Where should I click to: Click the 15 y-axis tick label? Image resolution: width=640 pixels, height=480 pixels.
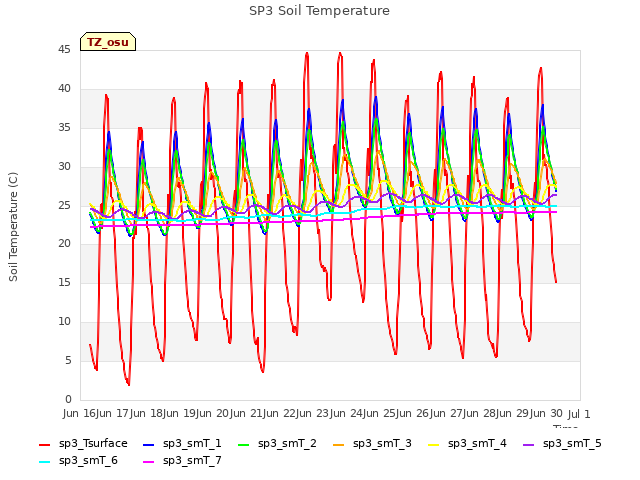coord(64,282)
